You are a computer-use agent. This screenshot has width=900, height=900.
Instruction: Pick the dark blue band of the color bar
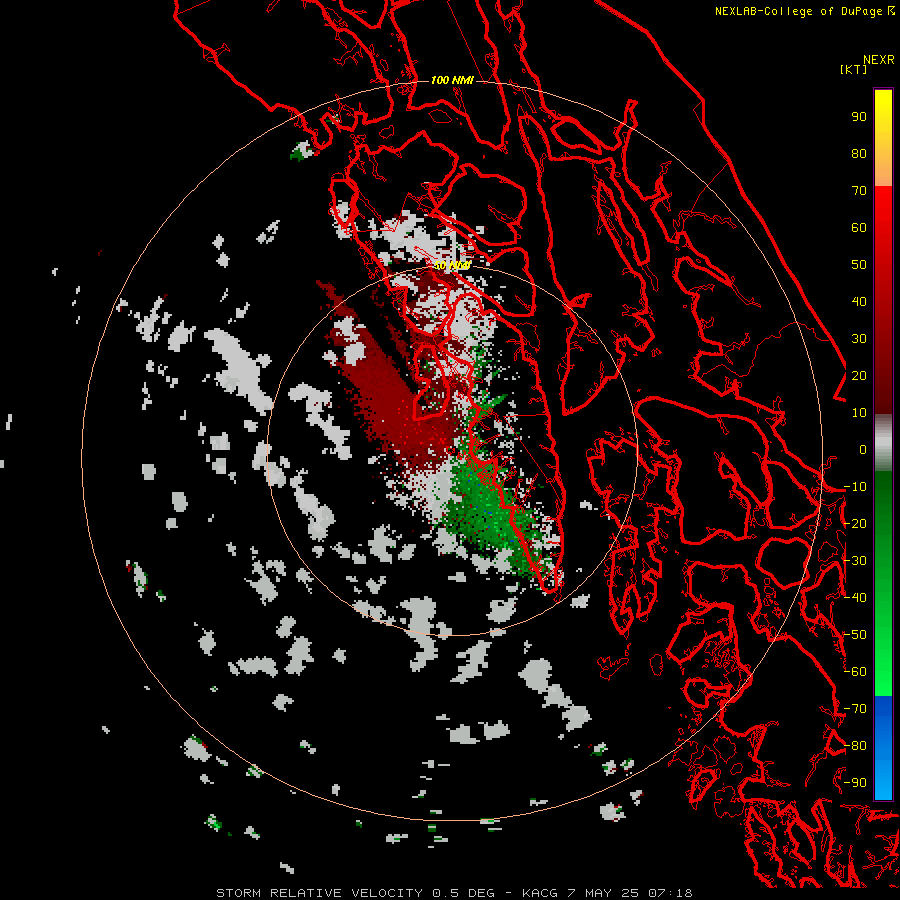[883, 712]
